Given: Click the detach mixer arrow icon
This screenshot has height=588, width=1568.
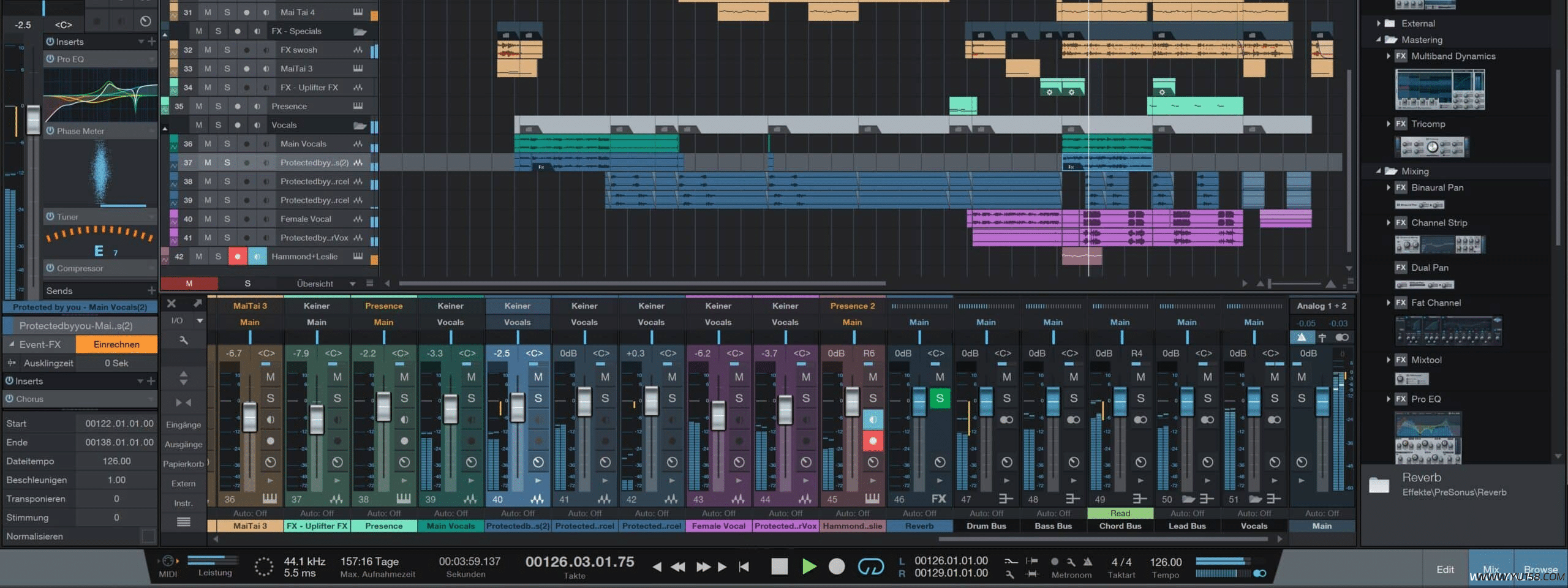Looking at the screenshot, I should click(197, 304).
